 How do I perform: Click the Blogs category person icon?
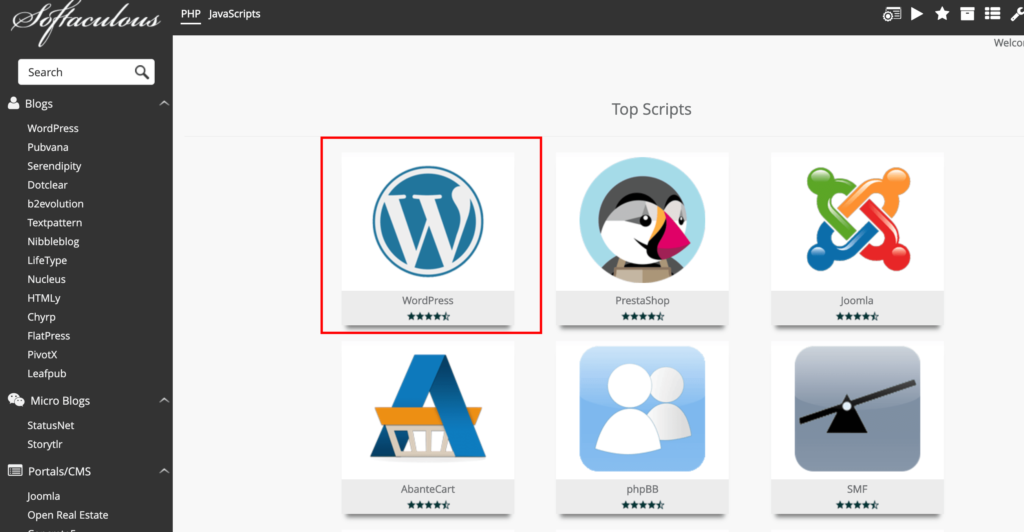[13, 102]
